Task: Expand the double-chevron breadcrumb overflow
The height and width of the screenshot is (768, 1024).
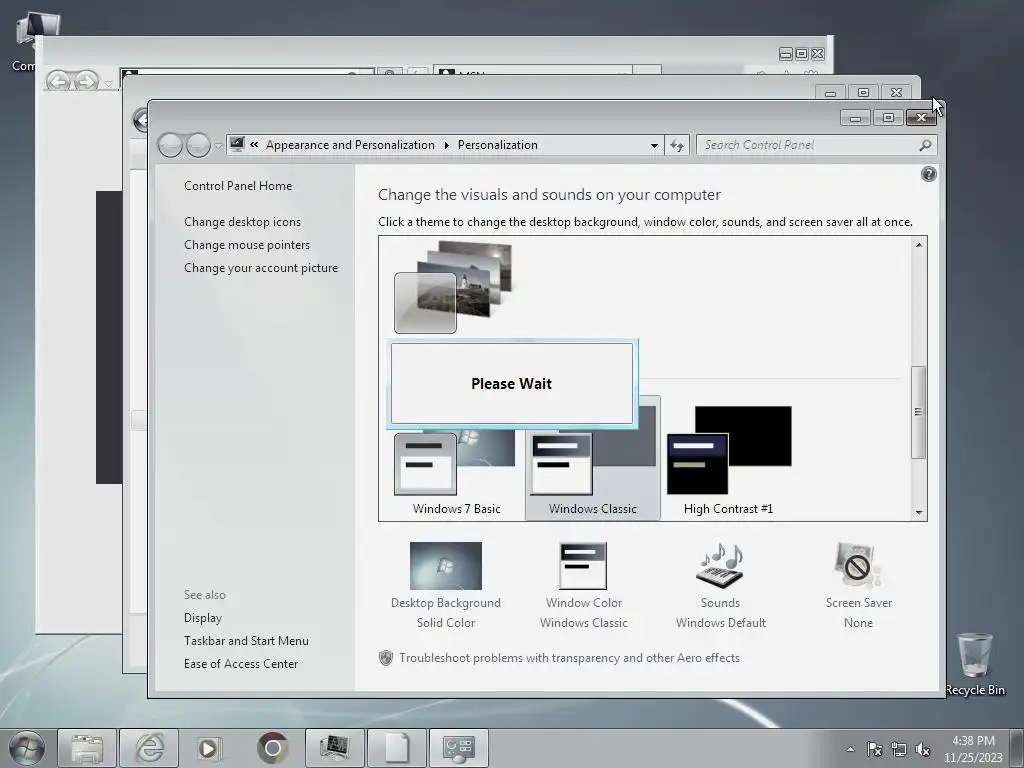Action: click(x=254, y=145)
